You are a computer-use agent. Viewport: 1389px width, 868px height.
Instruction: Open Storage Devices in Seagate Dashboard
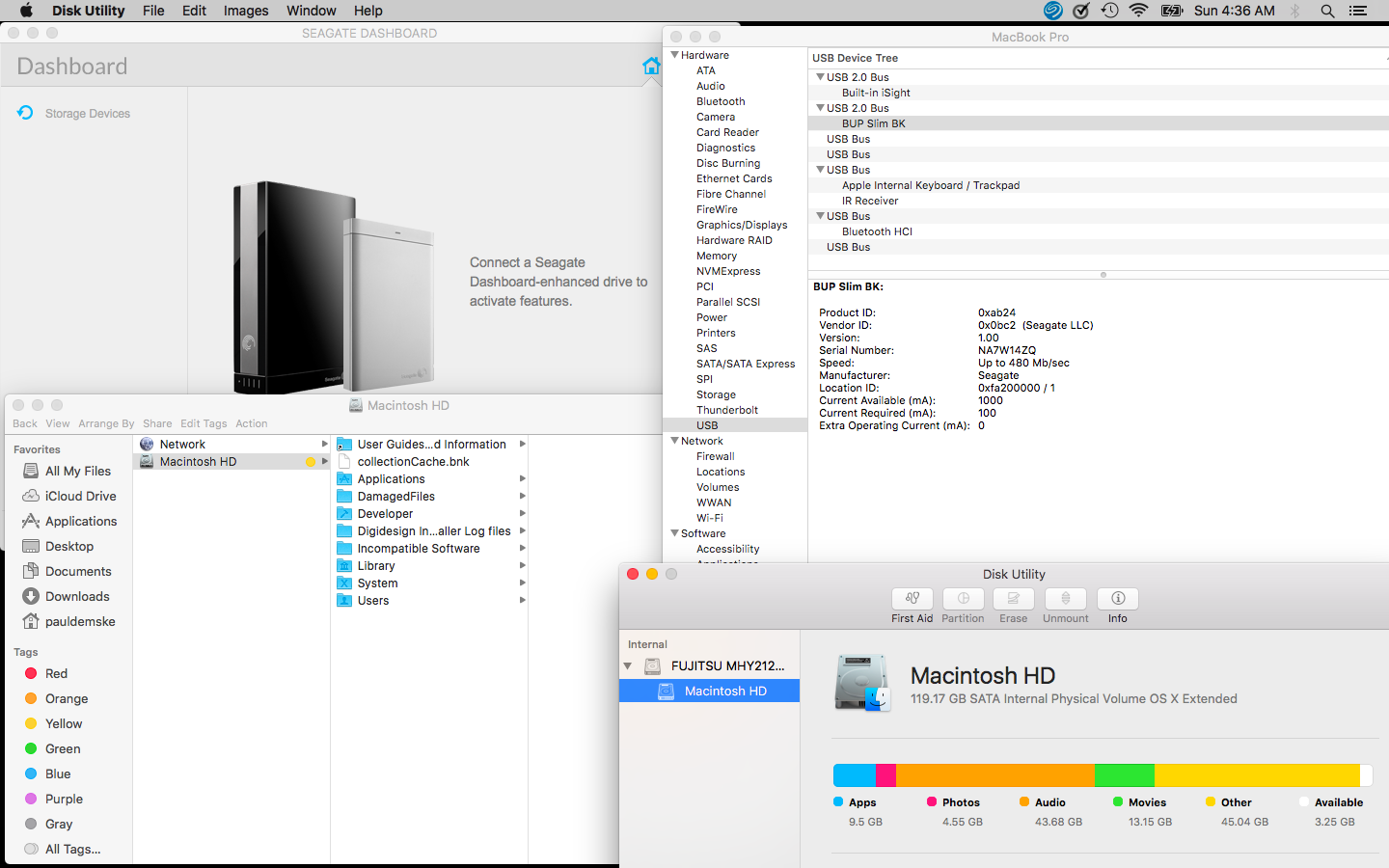[x=88, y=113]
